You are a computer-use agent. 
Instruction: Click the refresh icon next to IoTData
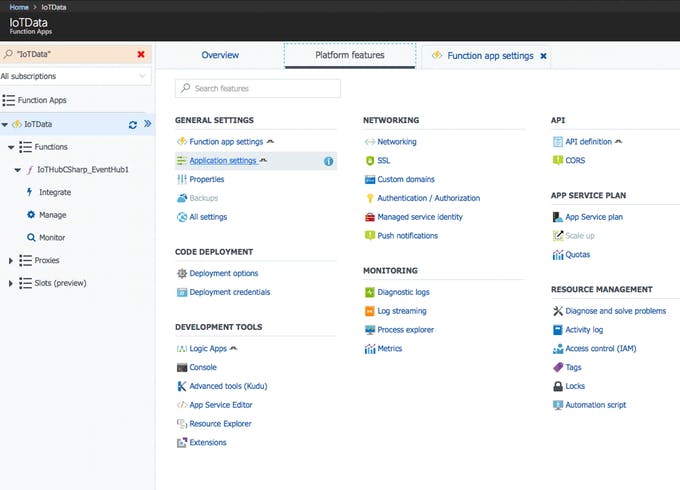click(132, 125)
